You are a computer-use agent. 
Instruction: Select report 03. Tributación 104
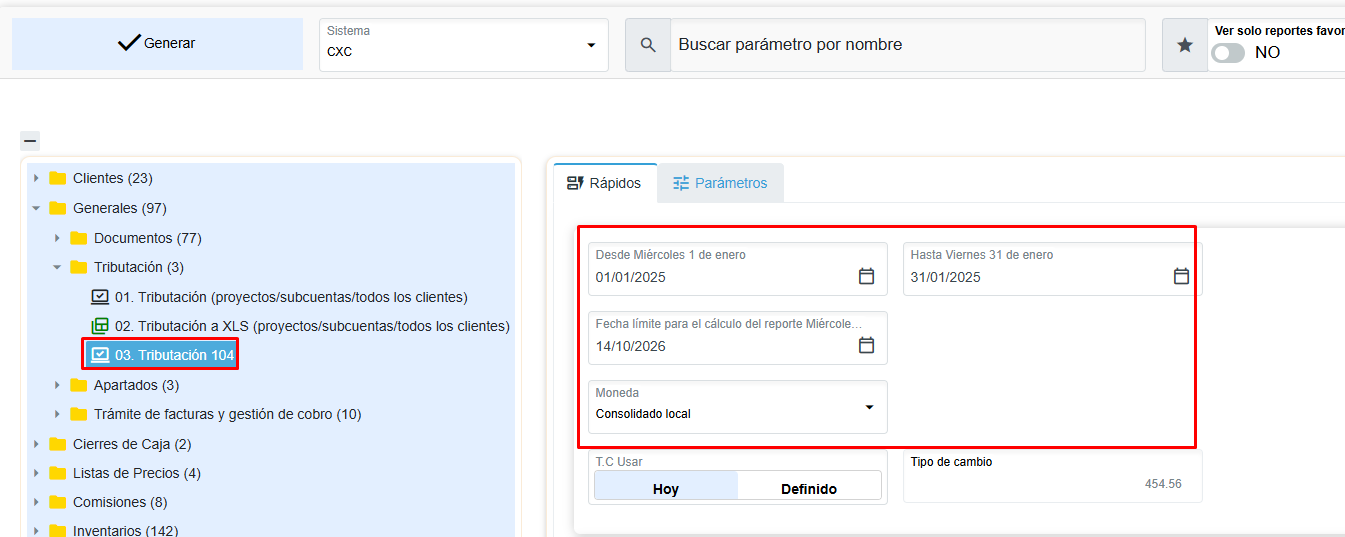[x=174, y=355]
